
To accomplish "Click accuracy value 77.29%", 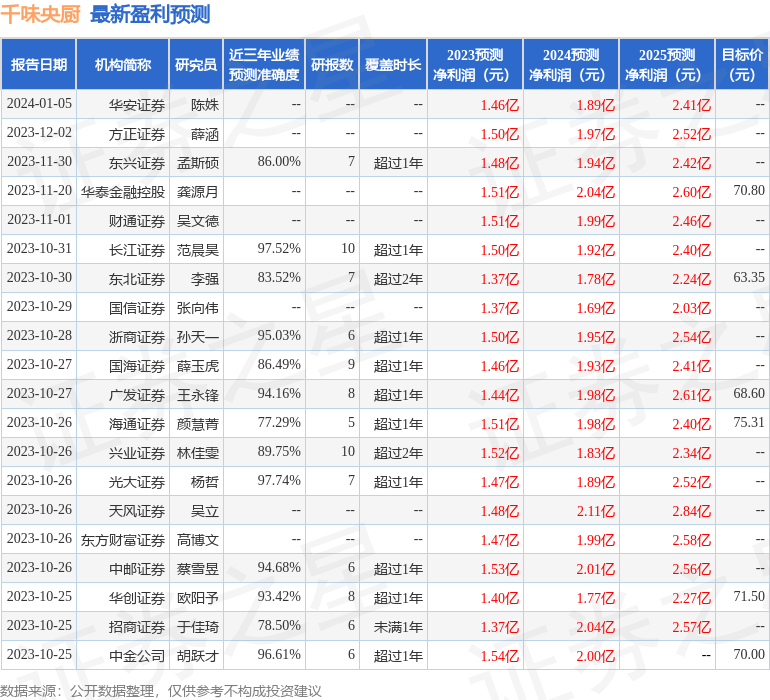I will [x=279, y=422].
